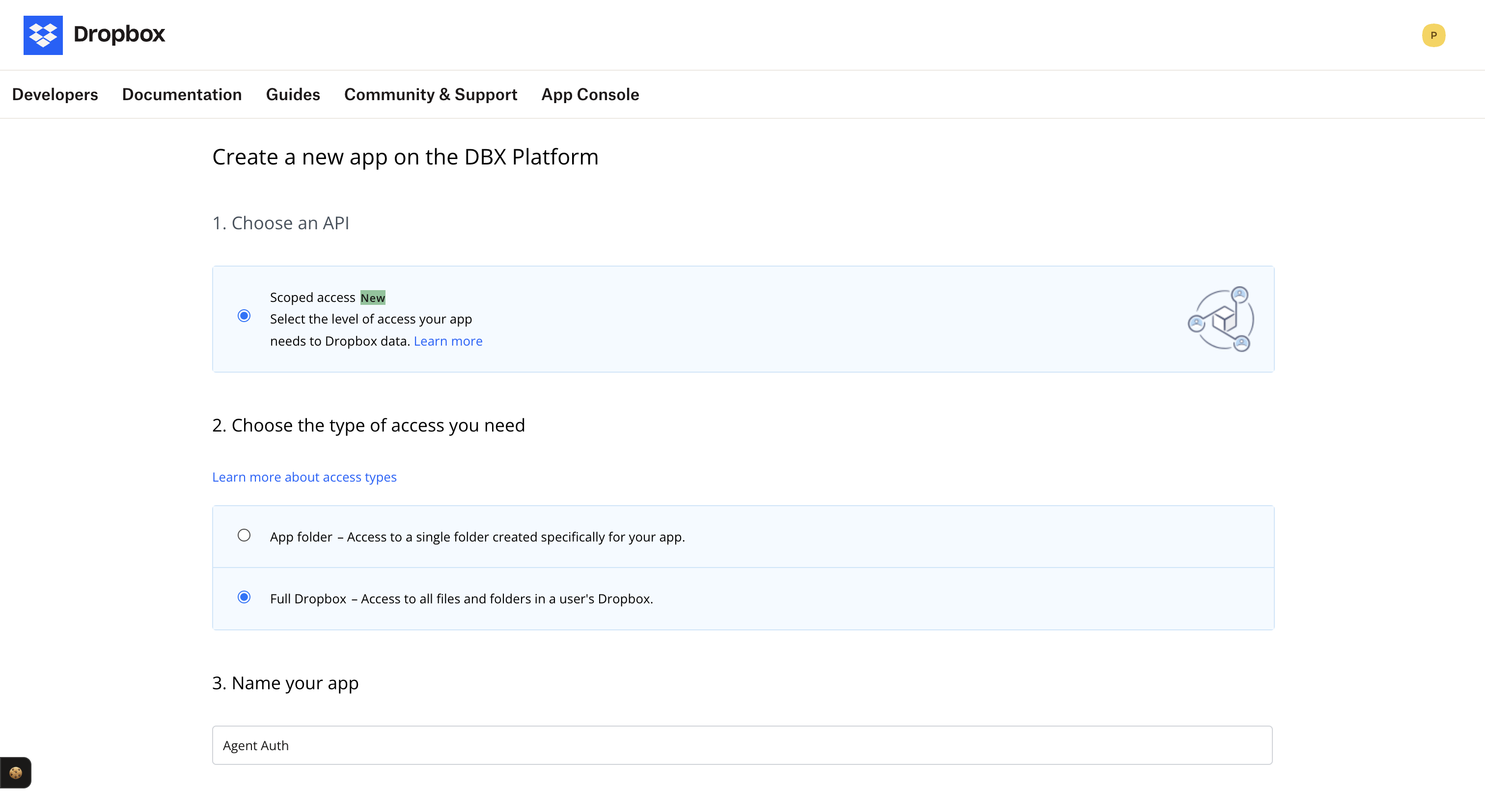Click the "Access to all files and folders" description
Screen dimensions: 1485x812
[507, 599]
